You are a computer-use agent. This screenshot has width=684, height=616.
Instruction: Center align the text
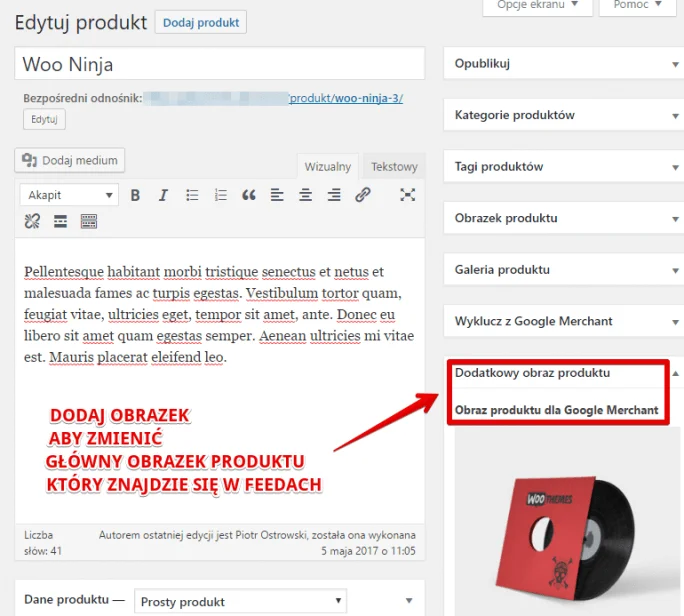[x=305, y=195]
